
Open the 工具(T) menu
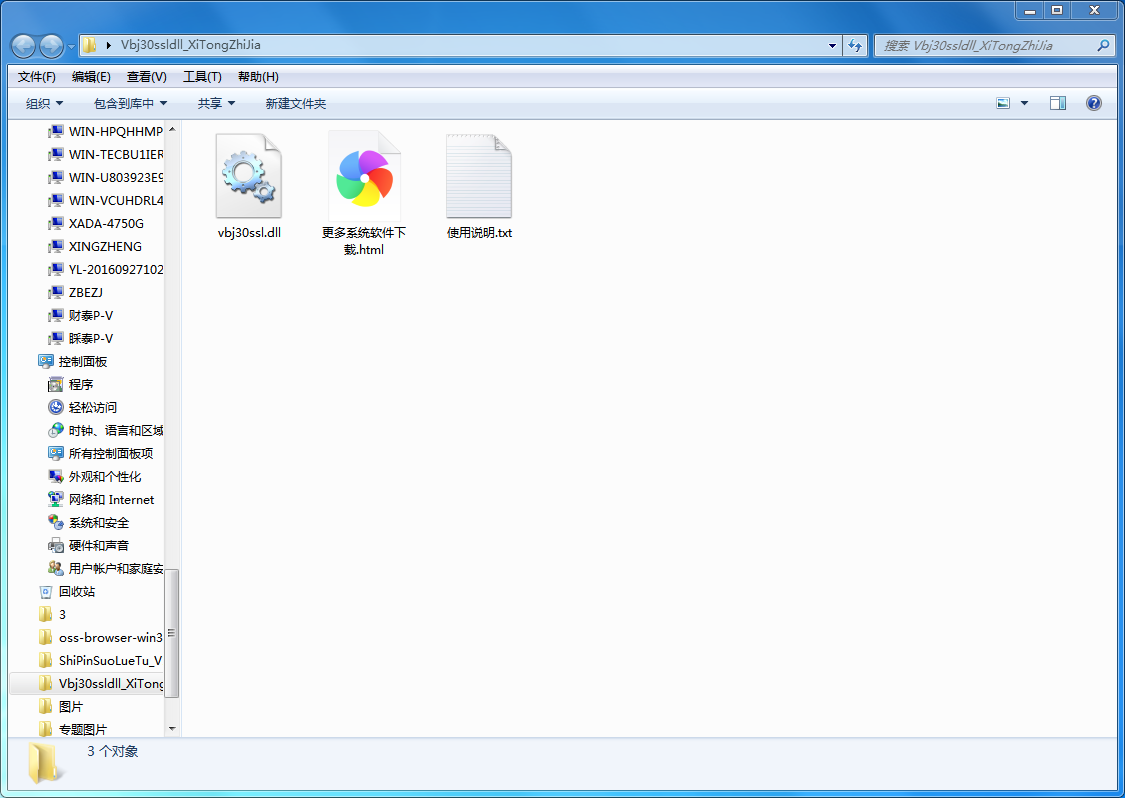[202, 77]
